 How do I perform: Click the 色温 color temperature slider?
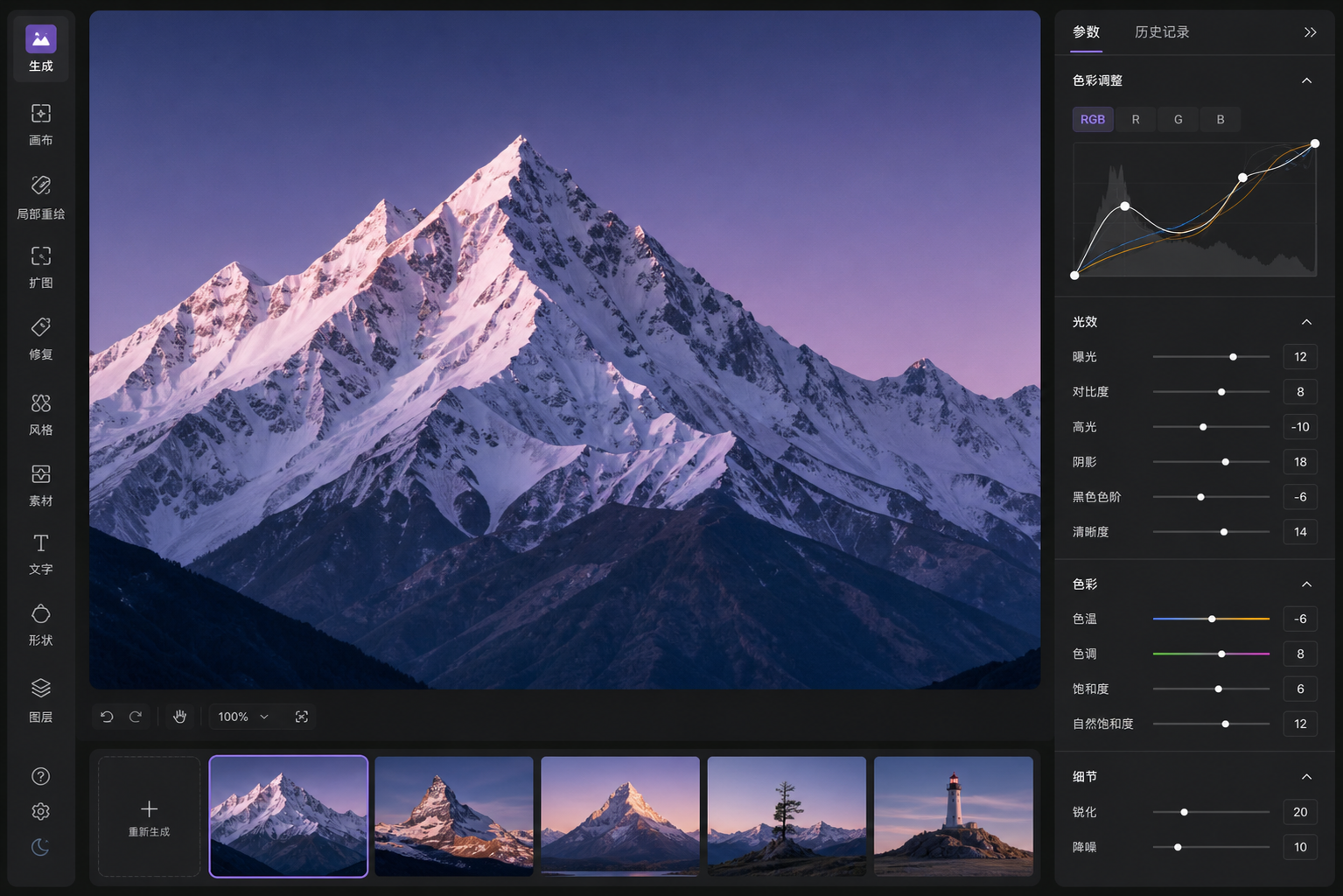(x=1211, y=619)
